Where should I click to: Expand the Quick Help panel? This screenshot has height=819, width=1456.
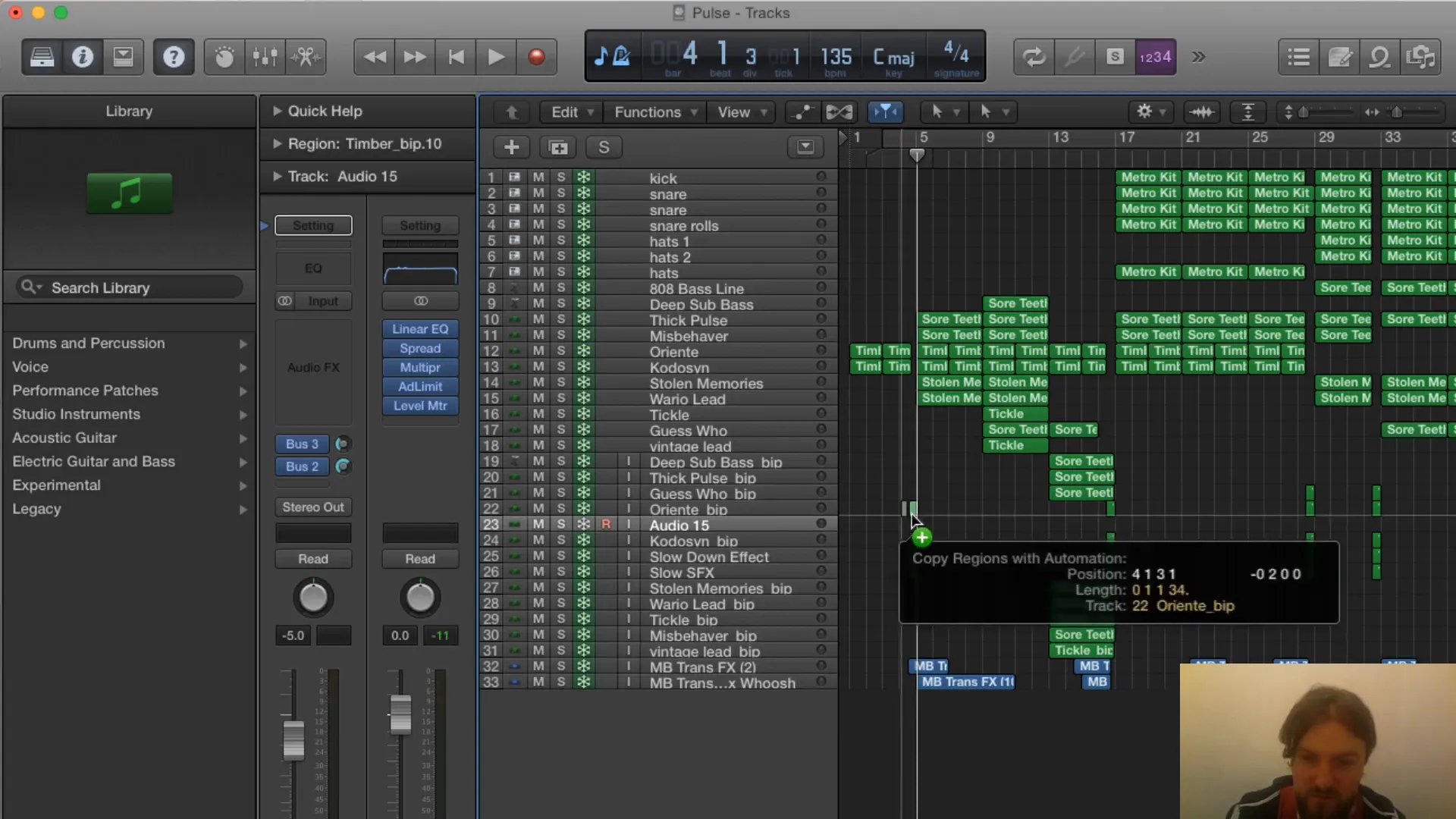277,110
